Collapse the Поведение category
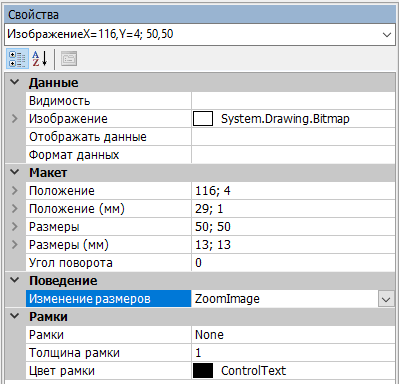This screenshot has height=384, width=399. click(x=15, y=280)
